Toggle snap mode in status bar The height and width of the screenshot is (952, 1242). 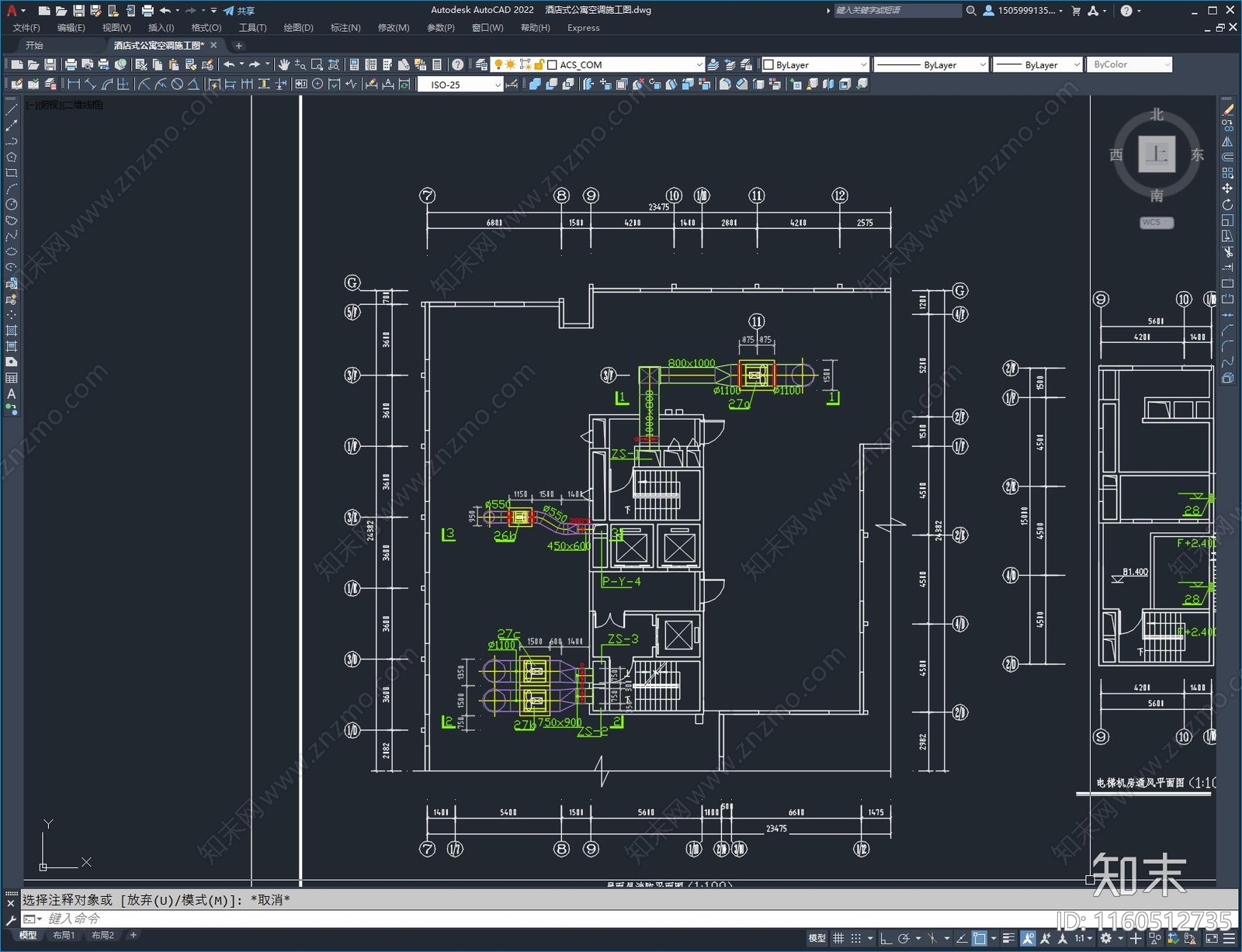(856, 938)
